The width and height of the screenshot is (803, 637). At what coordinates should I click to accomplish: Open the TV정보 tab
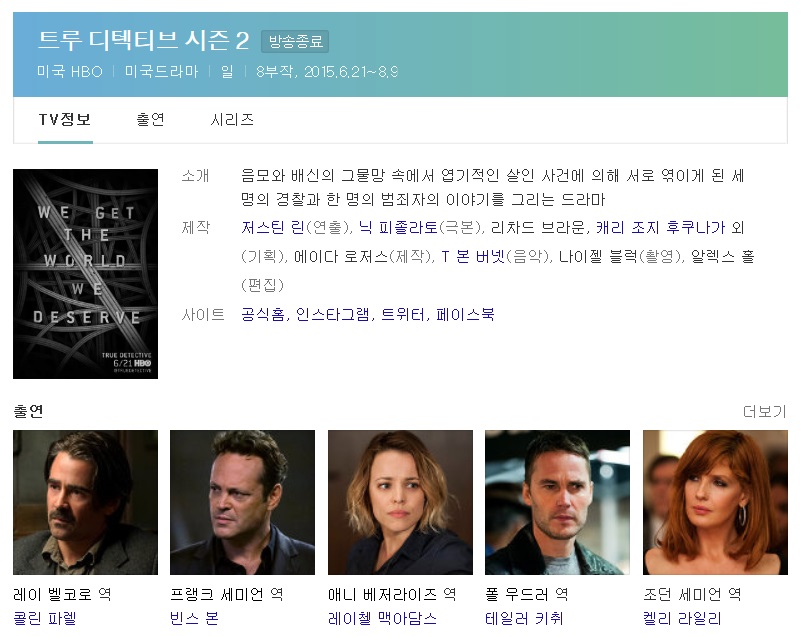point(65,120)
